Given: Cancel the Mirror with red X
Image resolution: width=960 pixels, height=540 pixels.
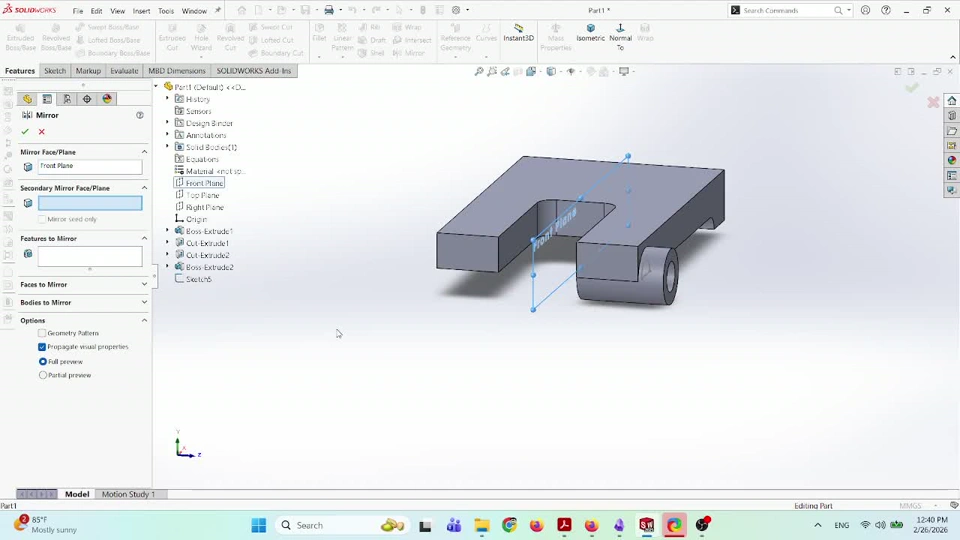Looking at the screenshot, I should pos(42,132).
